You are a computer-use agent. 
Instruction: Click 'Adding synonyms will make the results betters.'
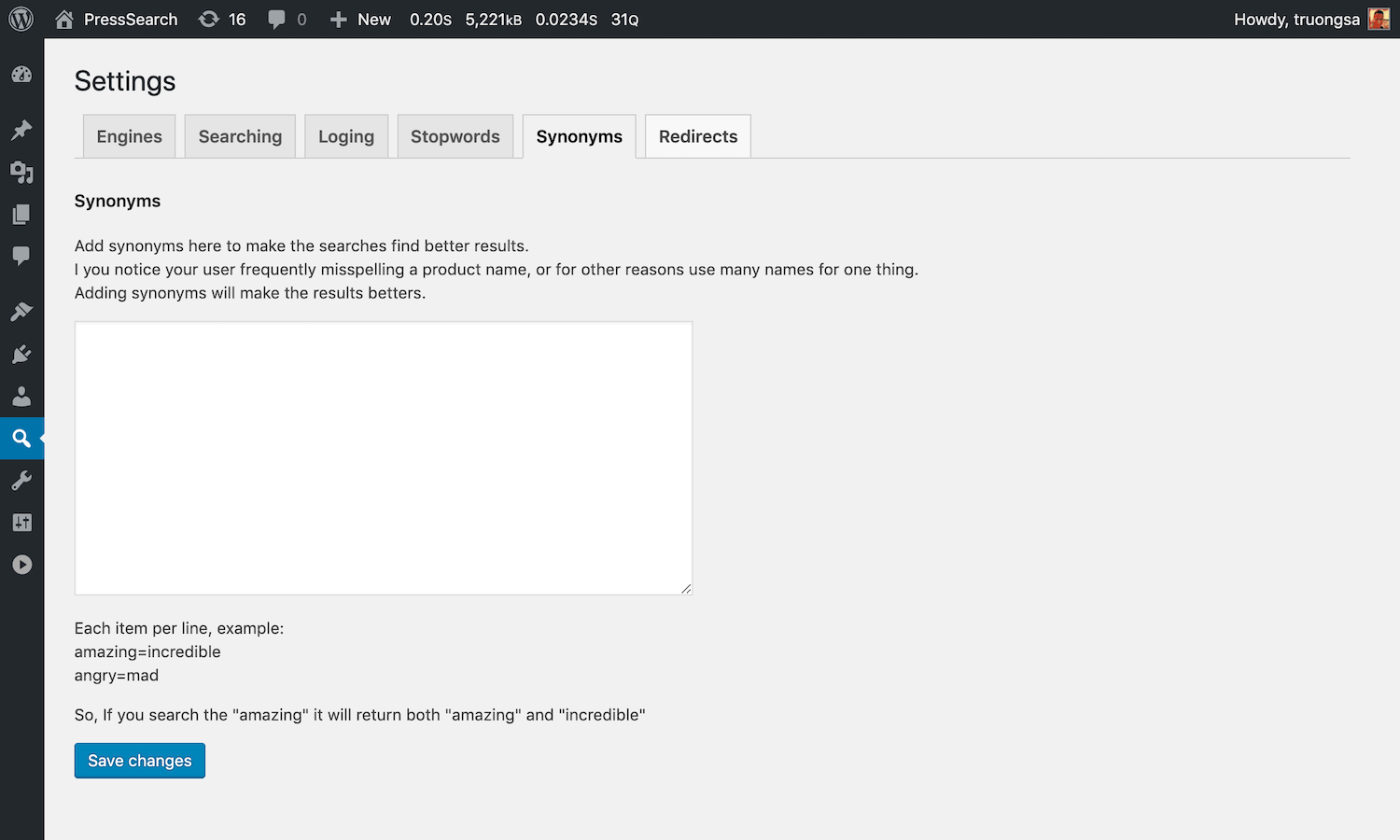tap(250, 292)
